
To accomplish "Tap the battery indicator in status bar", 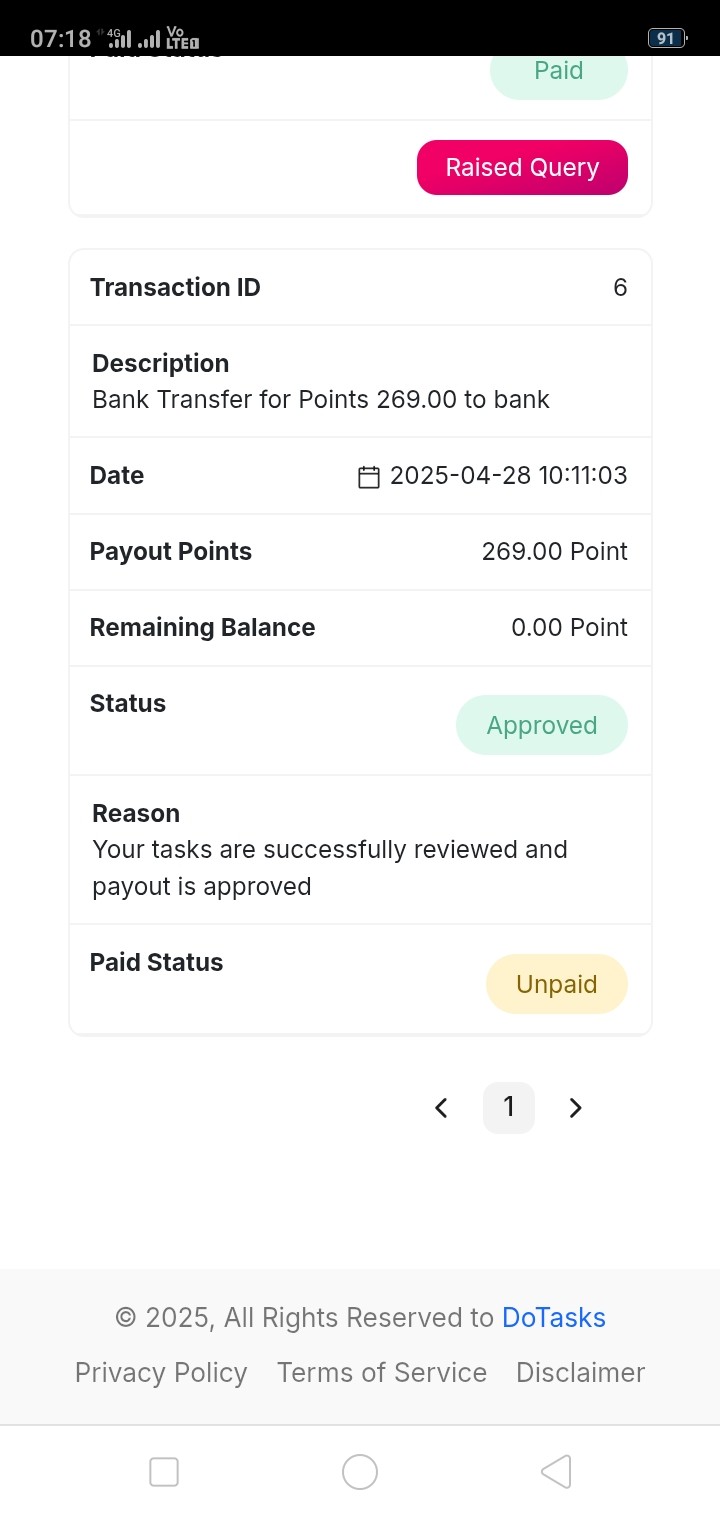I will click(667, 38).
